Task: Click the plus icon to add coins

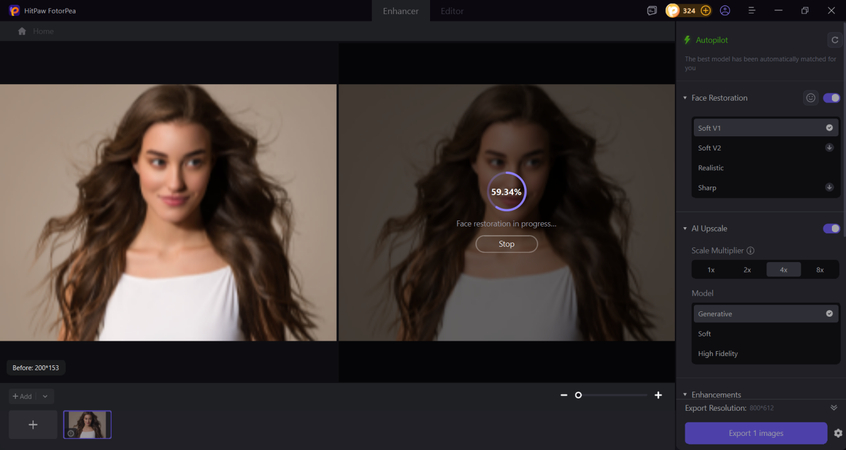Action: pyautogui.click(x=705, y=11)
